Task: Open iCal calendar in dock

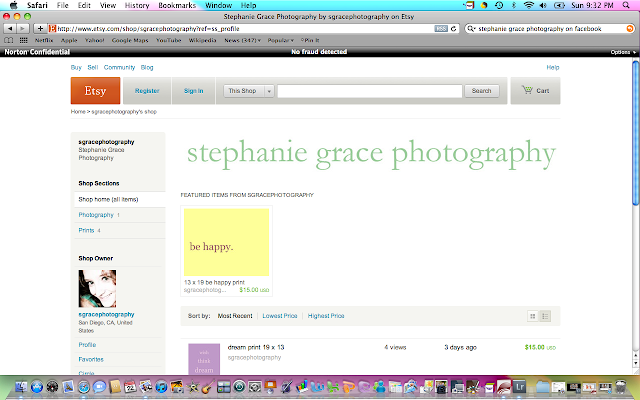Action: [x=130, y=387]
